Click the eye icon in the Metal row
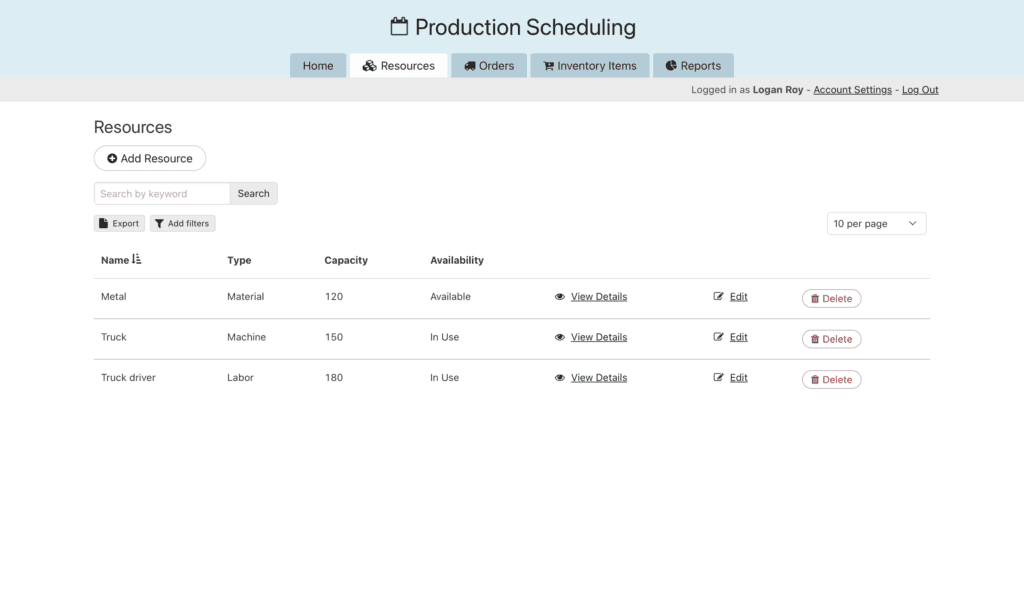The width and height of the screenshot is (1024, 602). click(x=560, y=297)
